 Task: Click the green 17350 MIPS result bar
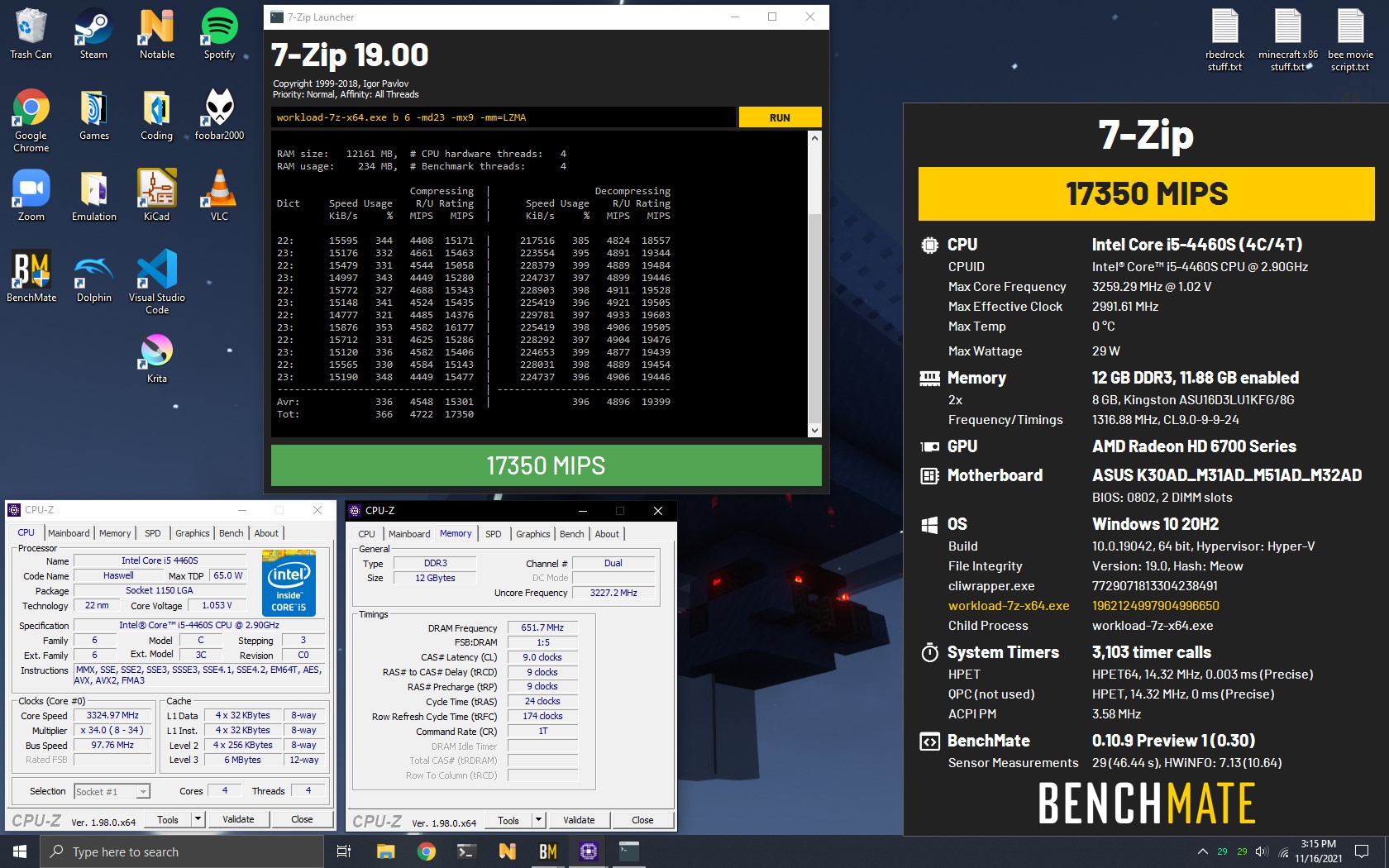click(x=546, y=465)
